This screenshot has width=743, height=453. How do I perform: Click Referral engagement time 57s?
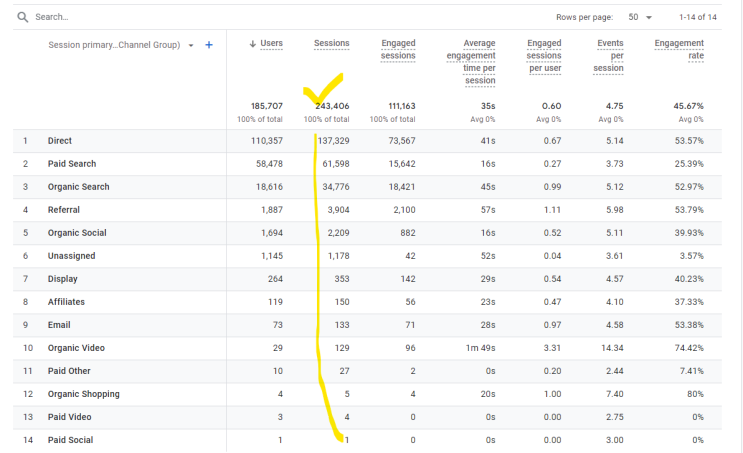click(488, 210)
